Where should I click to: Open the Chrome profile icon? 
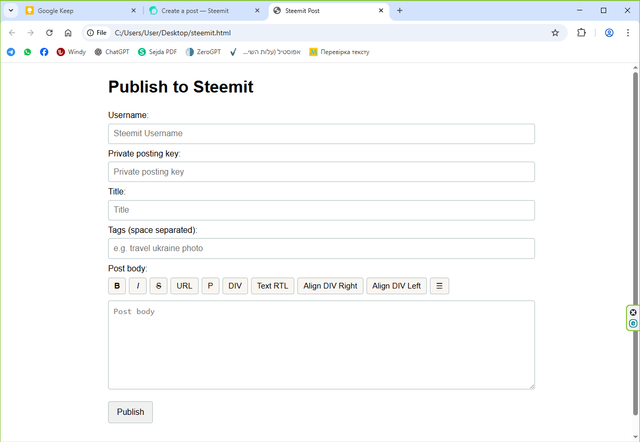tap(609, 33)
